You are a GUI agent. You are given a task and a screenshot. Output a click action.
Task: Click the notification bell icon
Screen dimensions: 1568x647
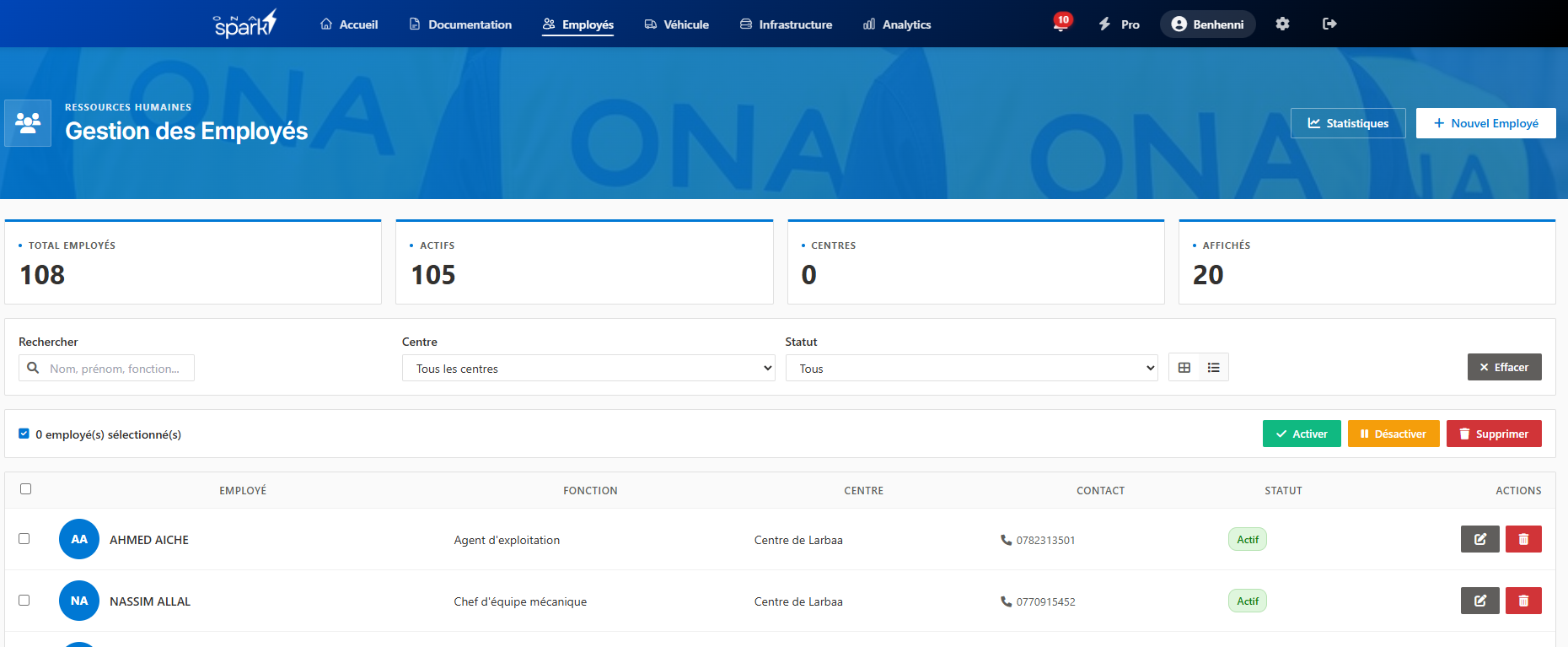[x=1061, y=24]
